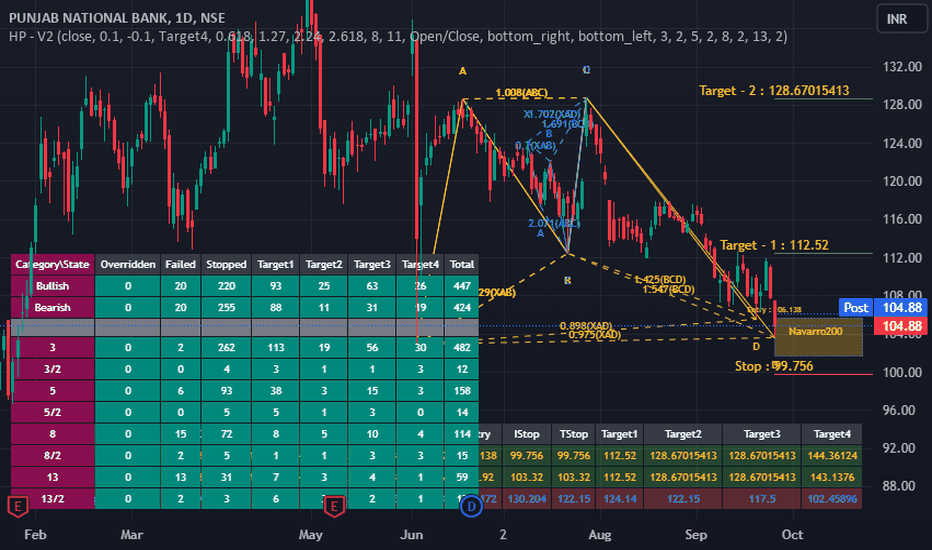Image resolution: width=932 pixels, height=550 pixels.
Task: Select the Bearish row label
Action: 52,307
